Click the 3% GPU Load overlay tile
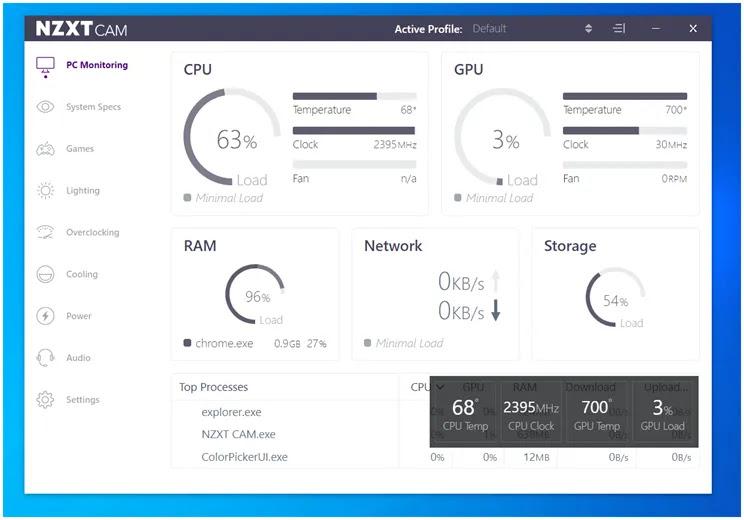Viewport: 744px width, 520px height. coord(662,414)
